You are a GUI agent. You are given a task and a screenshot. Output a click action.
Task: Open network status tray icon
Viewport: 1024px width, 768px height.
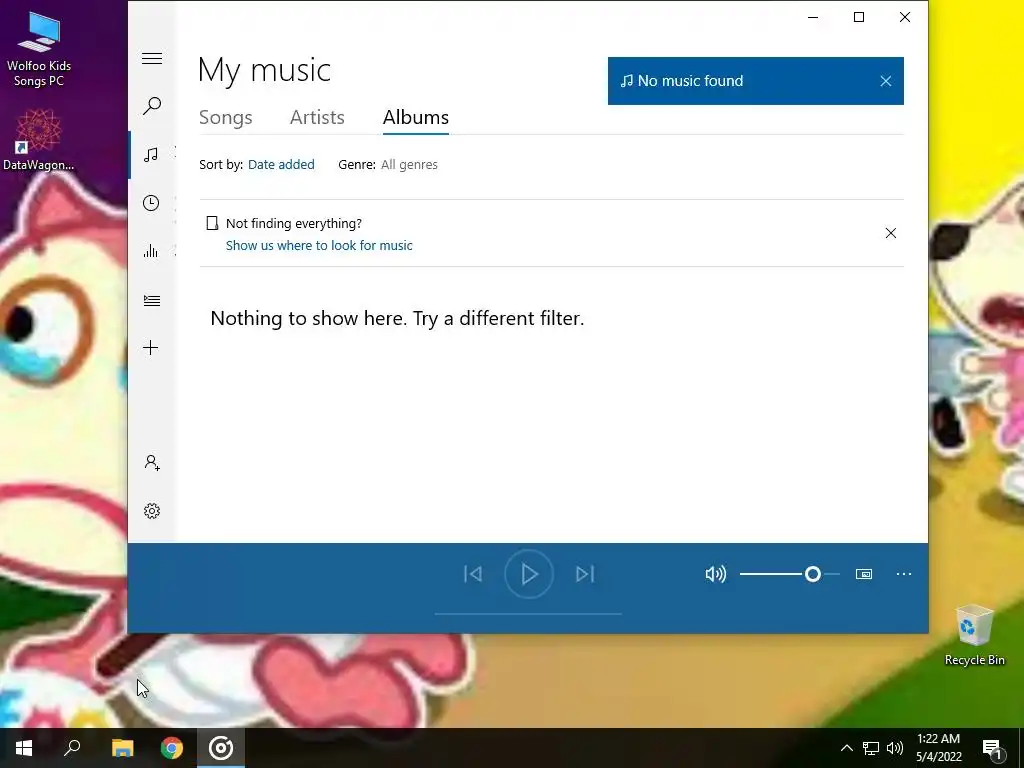(x=871, y=748)
